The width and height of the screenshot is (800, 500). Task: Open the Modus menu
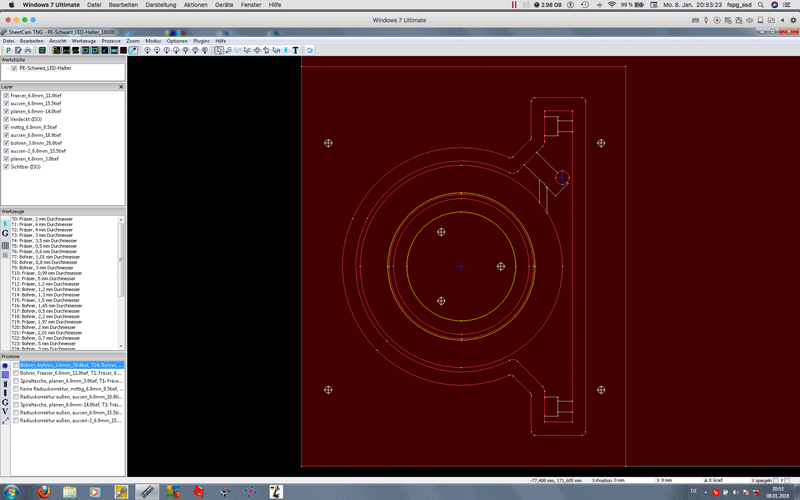click(153, 41)
